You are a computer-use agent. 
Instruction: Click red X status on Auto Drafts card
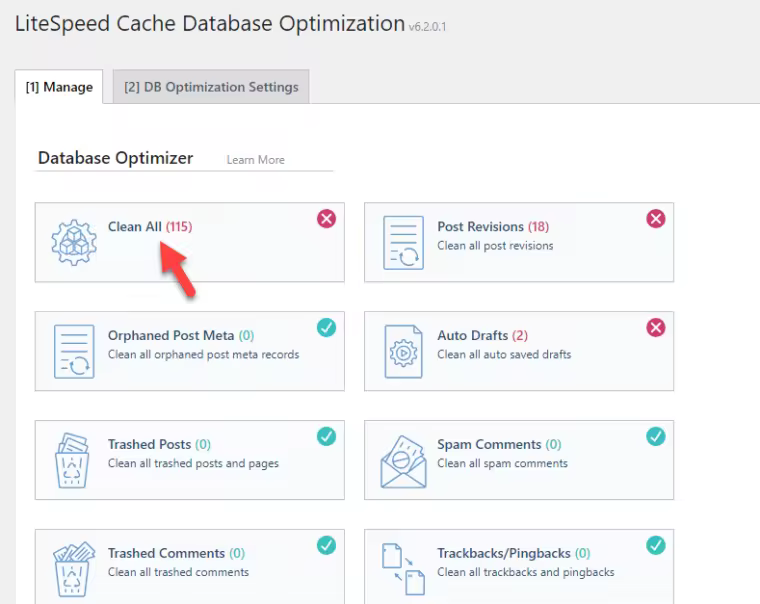point(655,328)
